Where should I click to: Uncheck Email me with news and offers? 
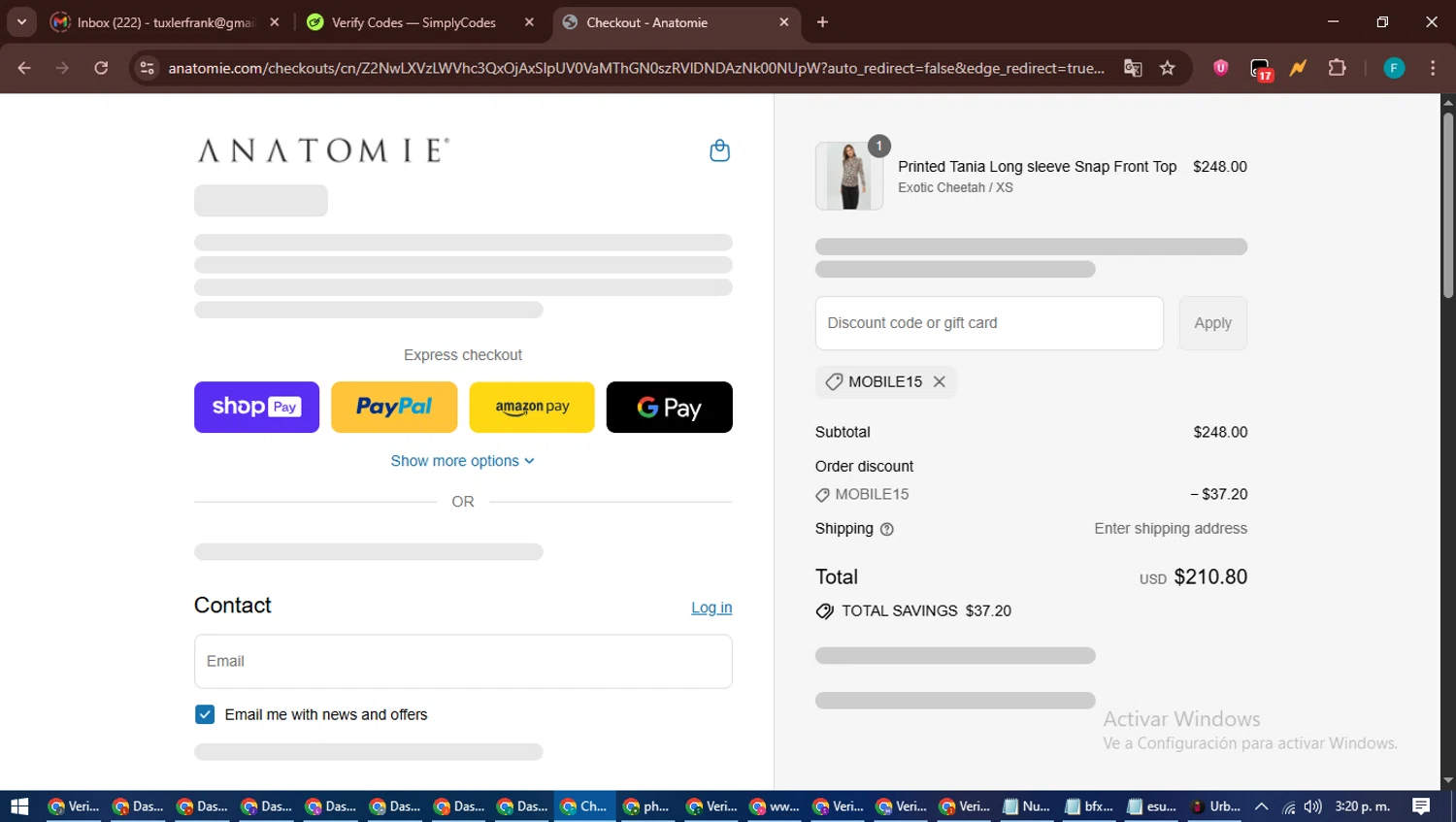(205, 715)
